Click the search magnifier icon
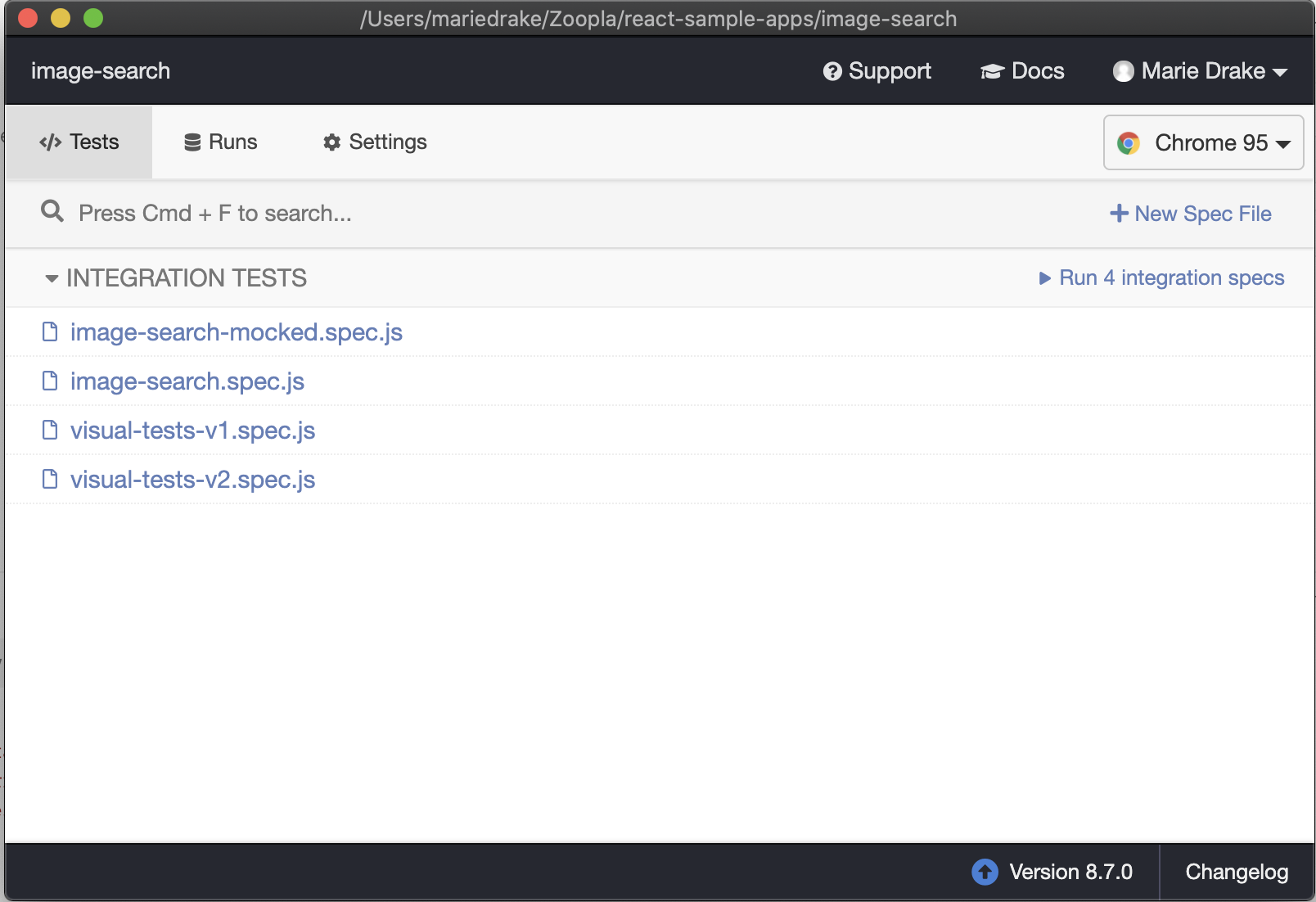 tap(52, 211)
